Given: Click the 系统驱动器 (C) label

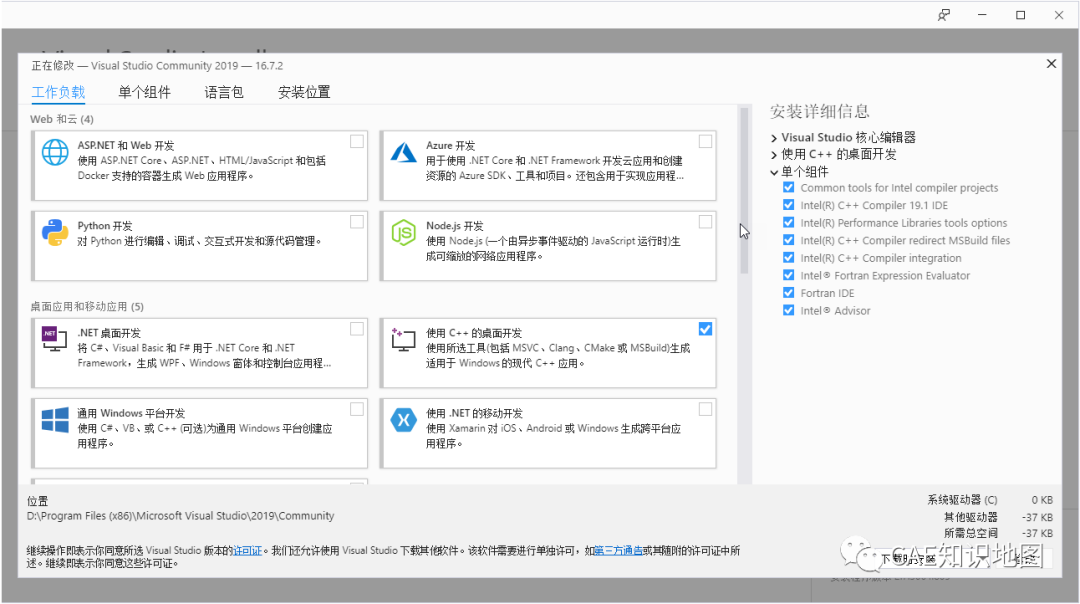Looking at the screenshot, I should pos(962,500).
